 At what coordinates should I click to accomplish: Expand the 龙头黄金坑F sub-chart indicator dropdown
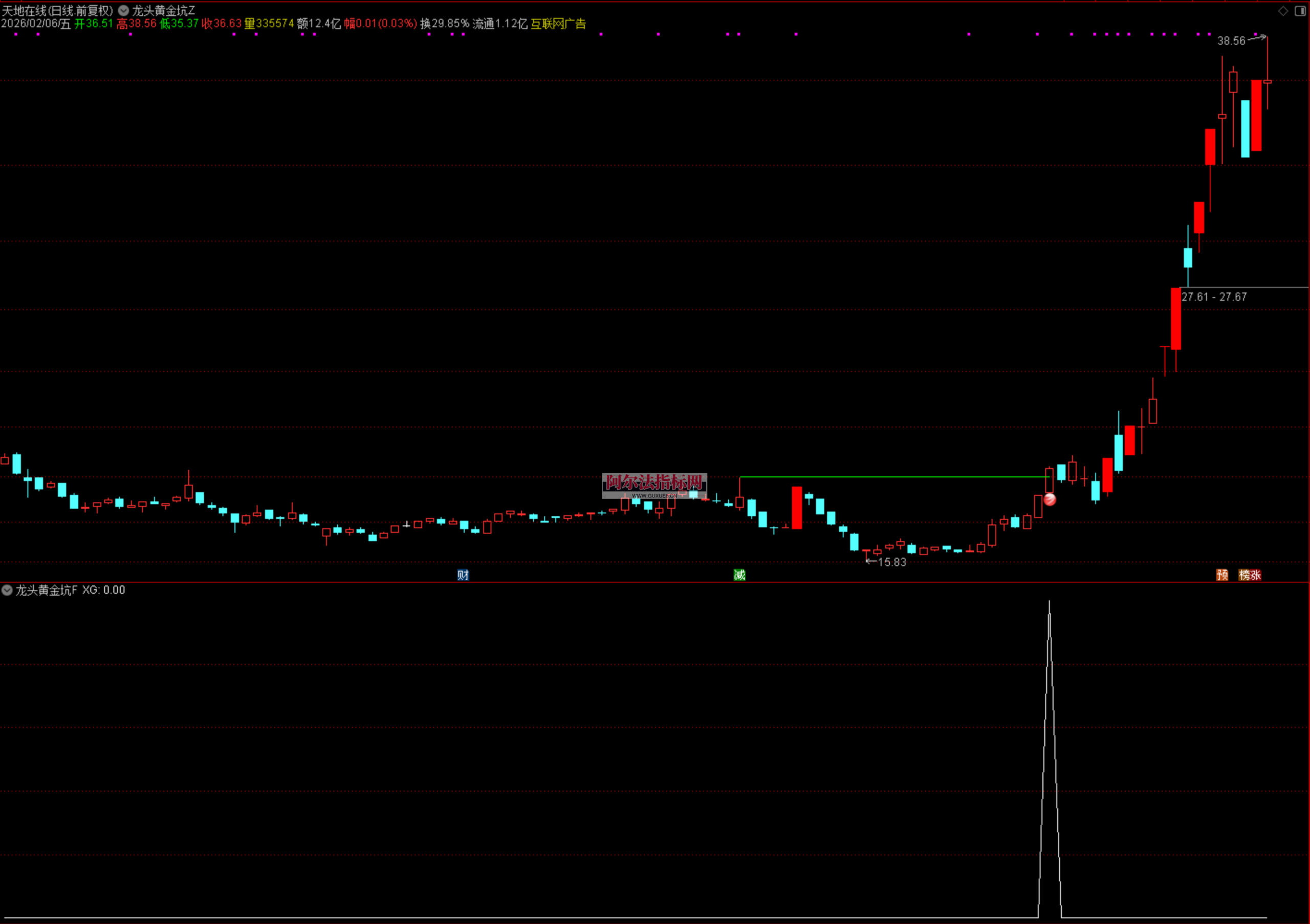point(7,590)
